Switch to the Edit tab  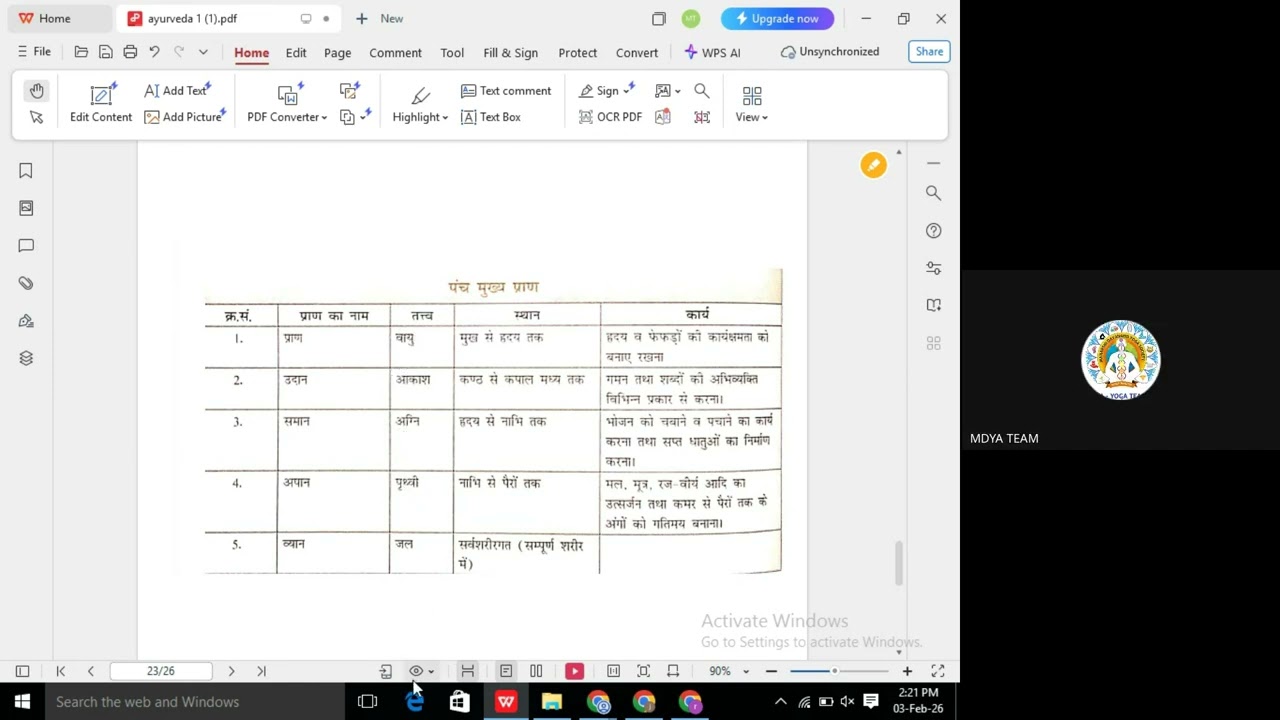(296, 52)
